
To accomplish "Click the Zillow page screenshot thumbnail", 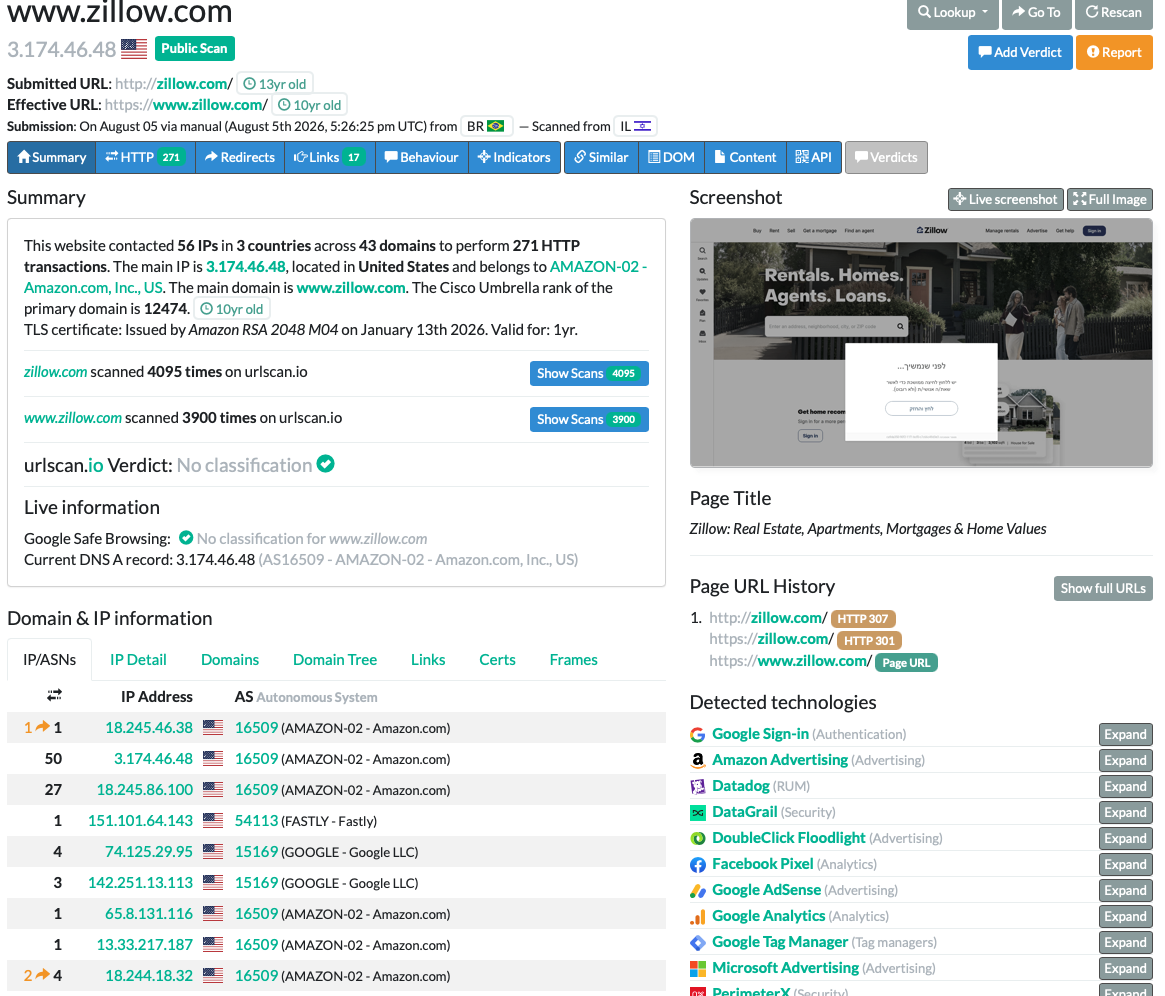I will click(x=921, y=343).
